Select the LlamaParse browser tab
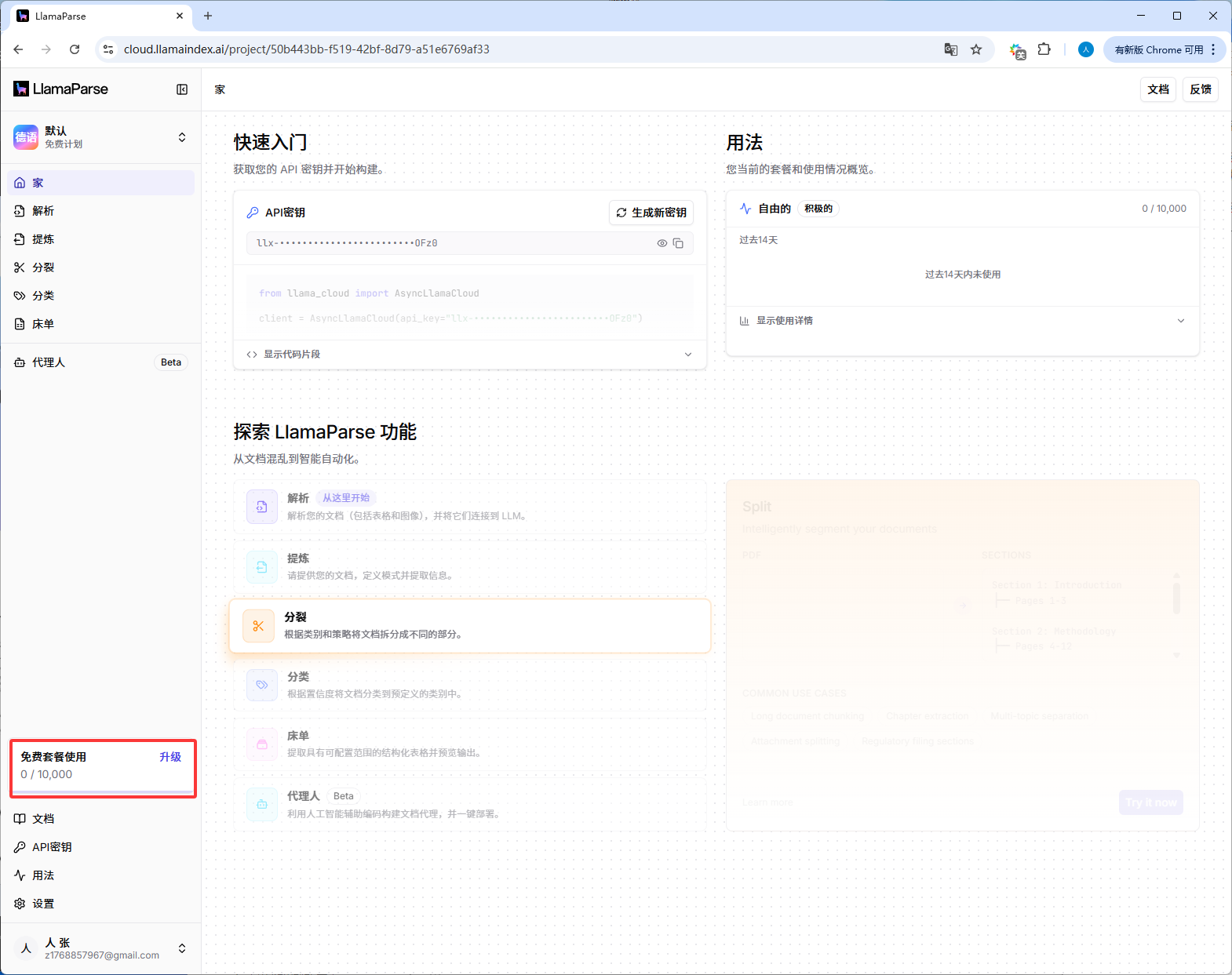This screenshot has height=975, width=1232. (100, 16)
